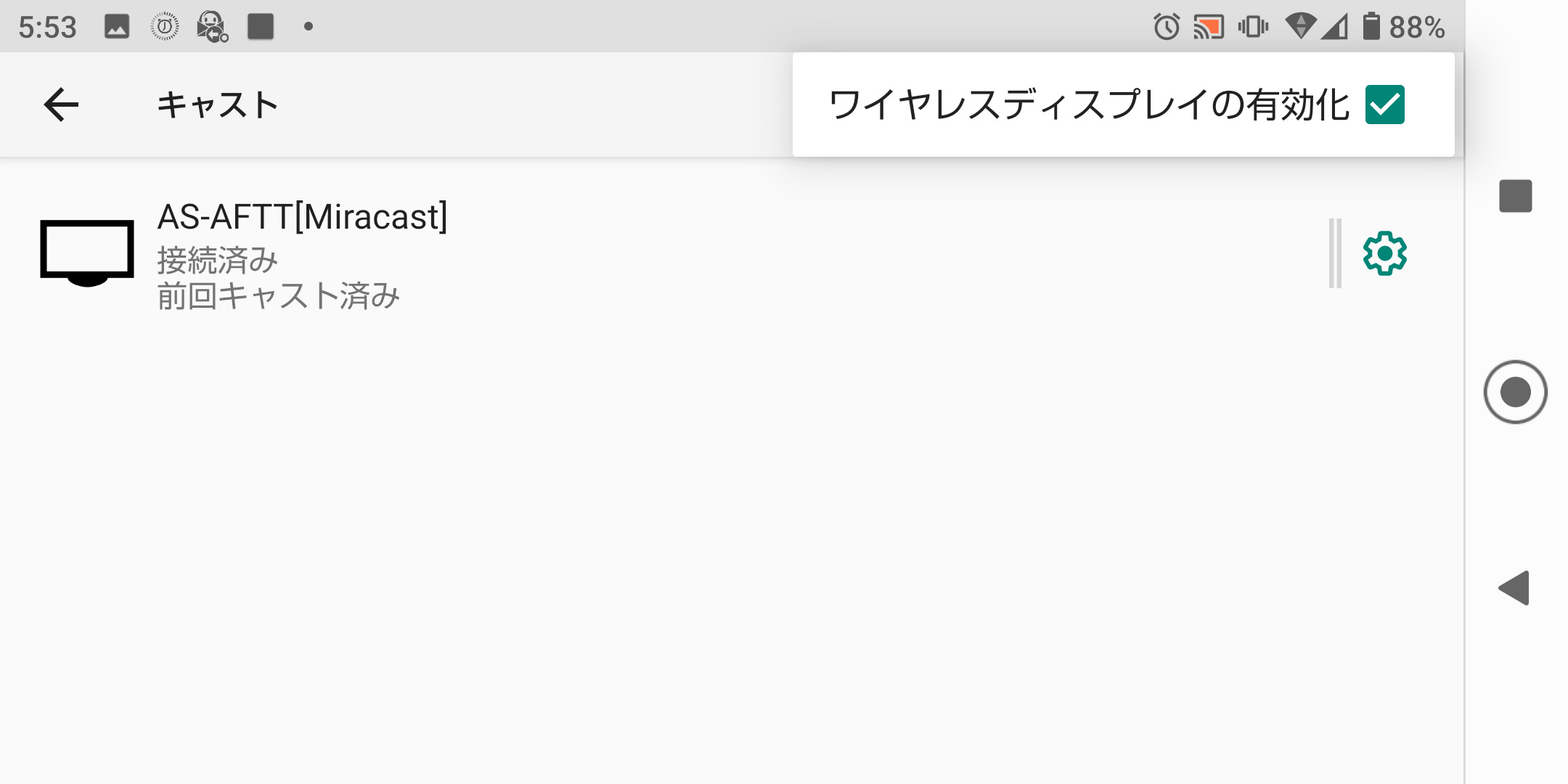Click the TV display icon

(87, 253)
